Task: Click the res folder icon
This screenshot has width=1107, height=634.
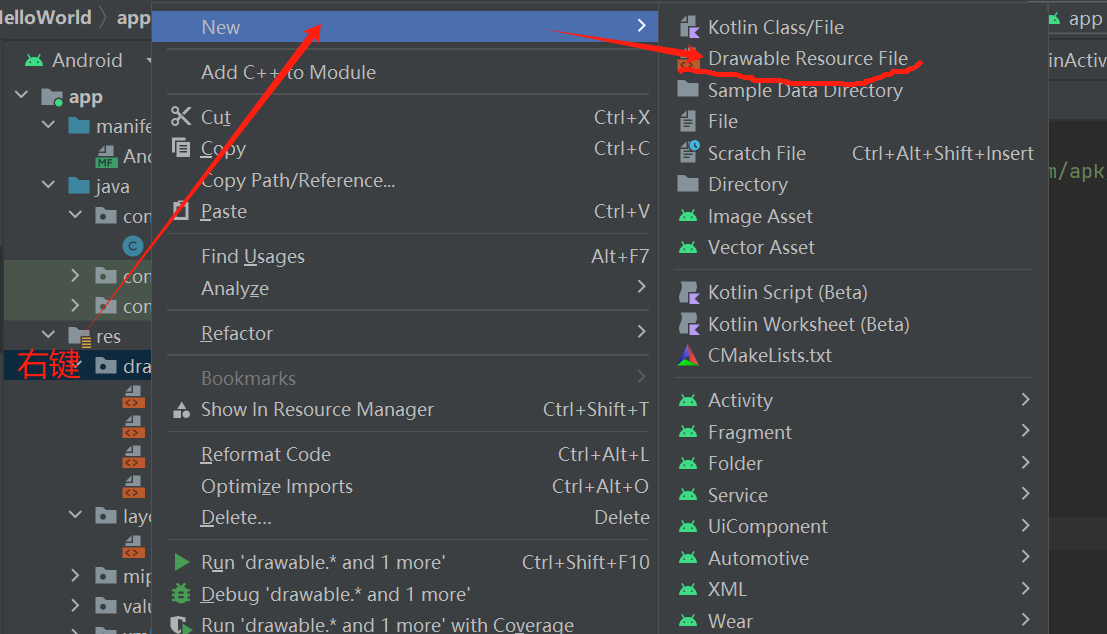Action: point(80,337)
